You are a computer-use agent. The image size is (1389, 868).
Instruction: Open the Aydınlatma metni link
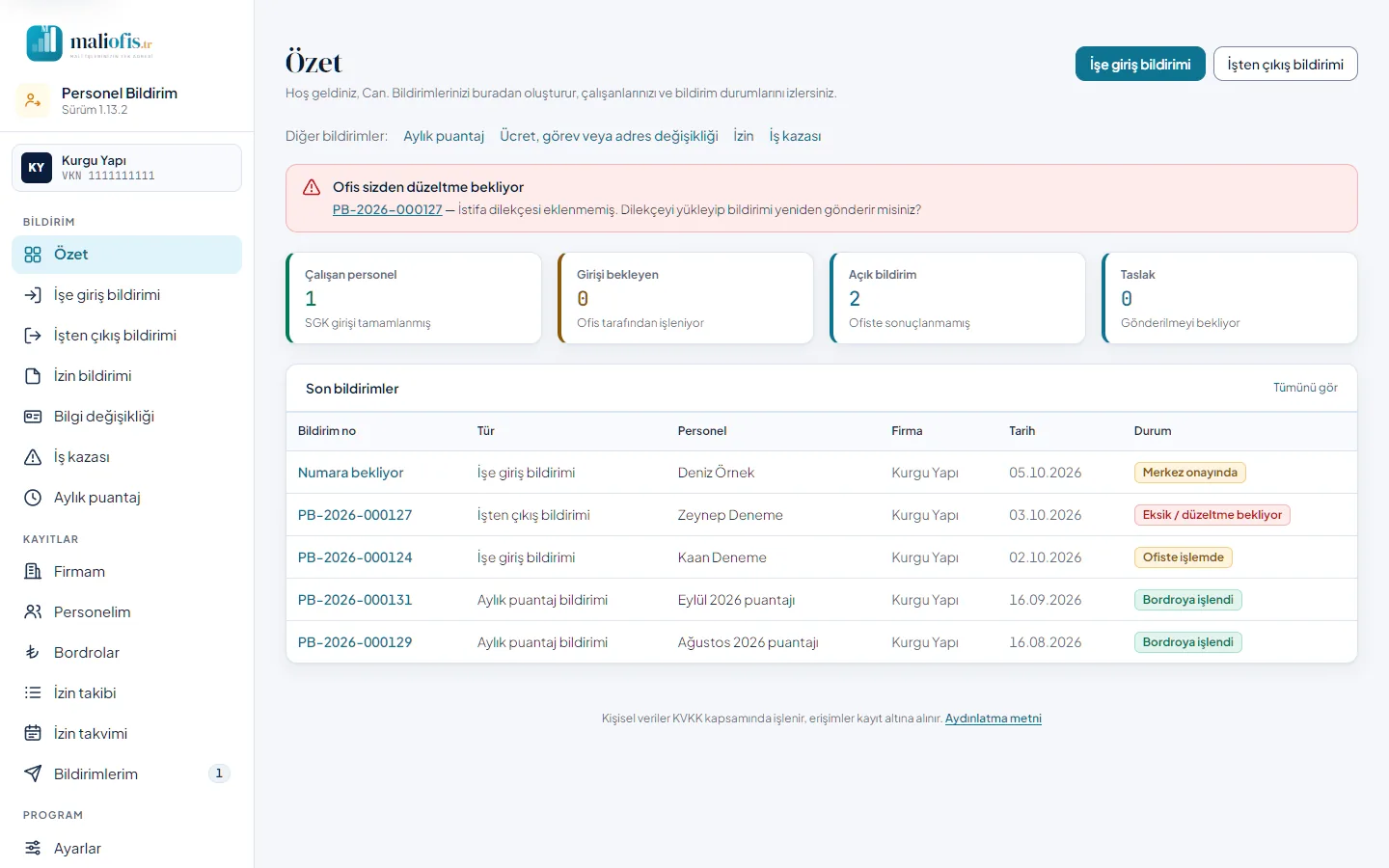[x=994, y=719]
